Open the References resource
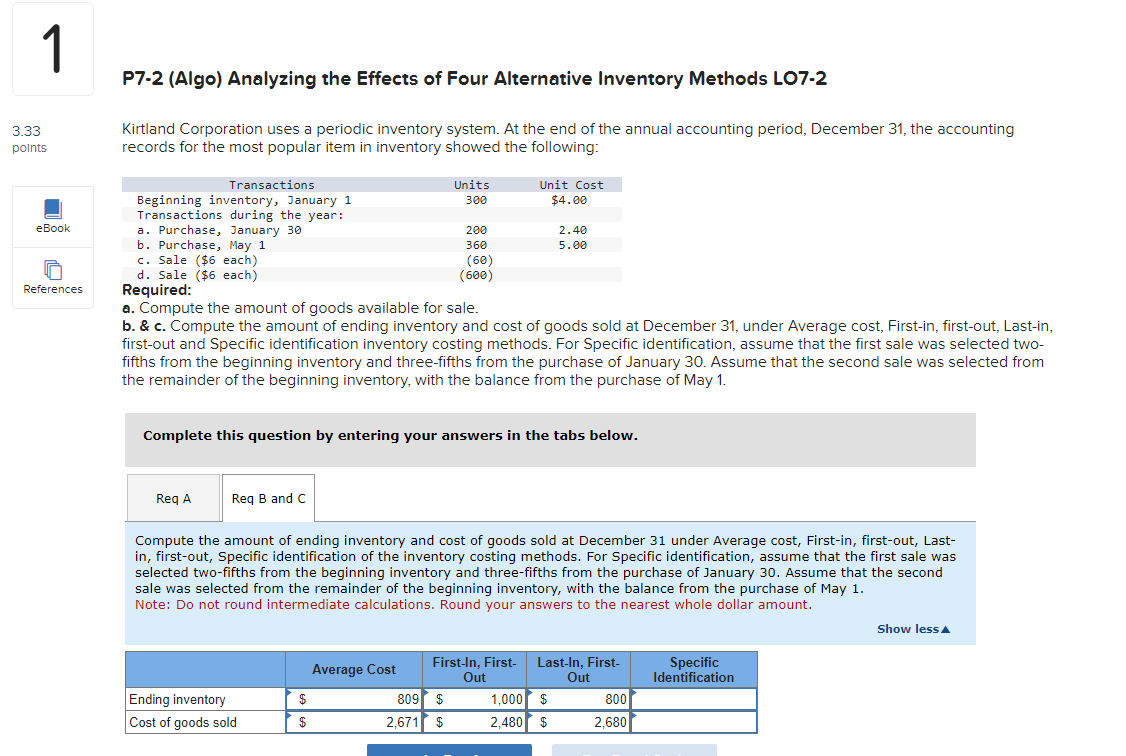Image resolution: width=1126 pixels, height=756 pixels. point(52,277)
